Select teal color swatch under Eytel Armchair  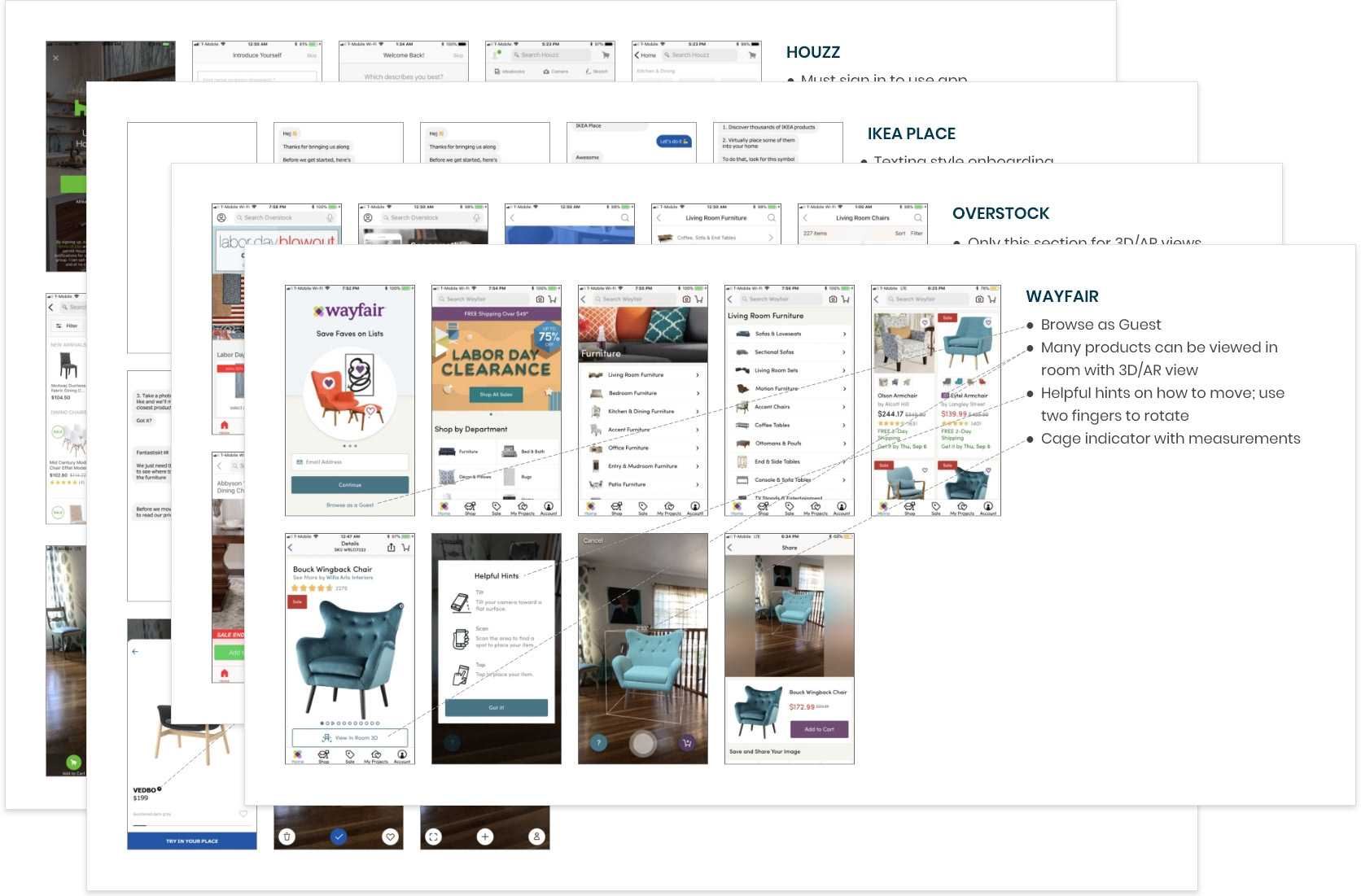coord(960,382)
